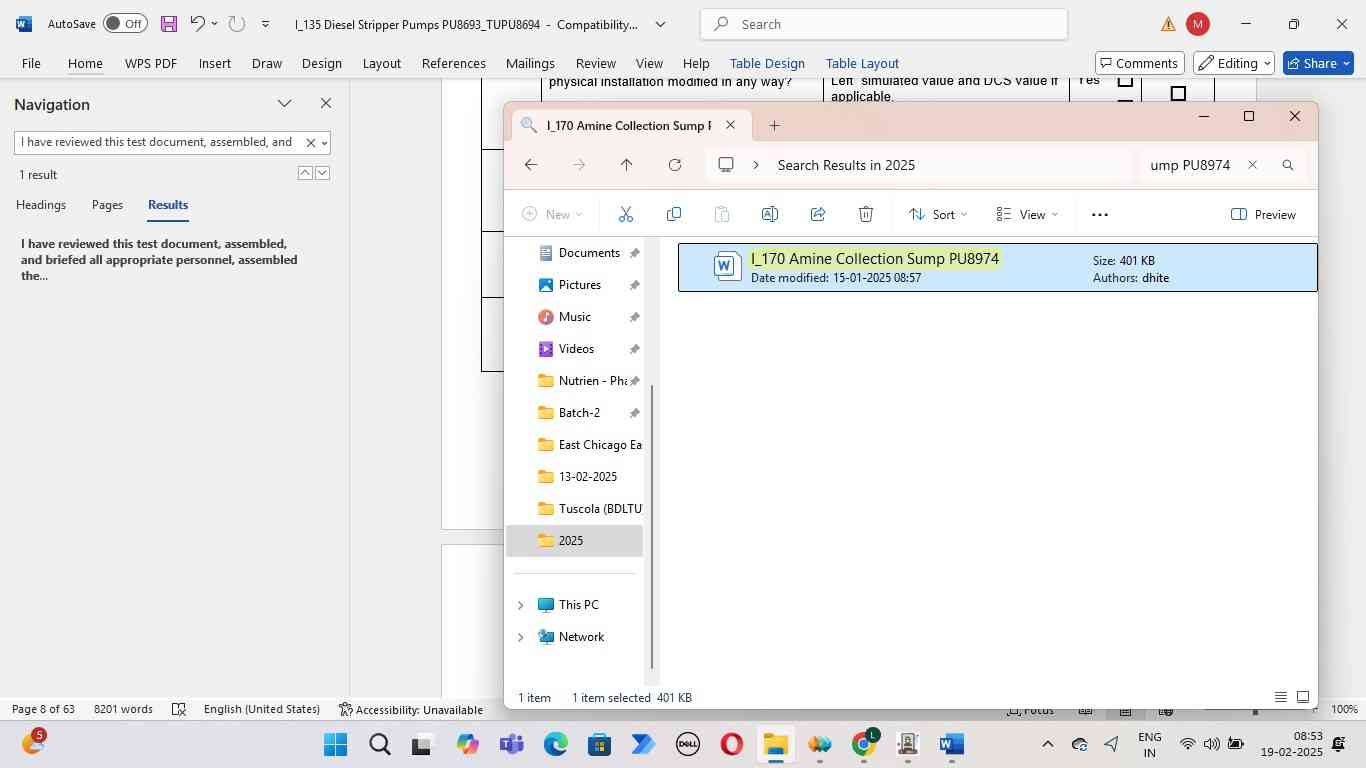Tick the empty checkbox in the document table
The image size is (1366, 768).
click(1178, 94)
